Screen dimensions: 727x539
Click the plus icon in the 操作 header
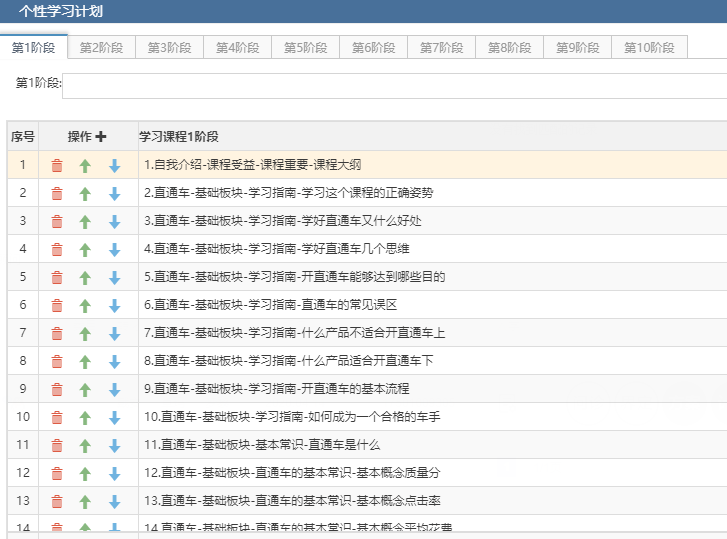(100, 137)
